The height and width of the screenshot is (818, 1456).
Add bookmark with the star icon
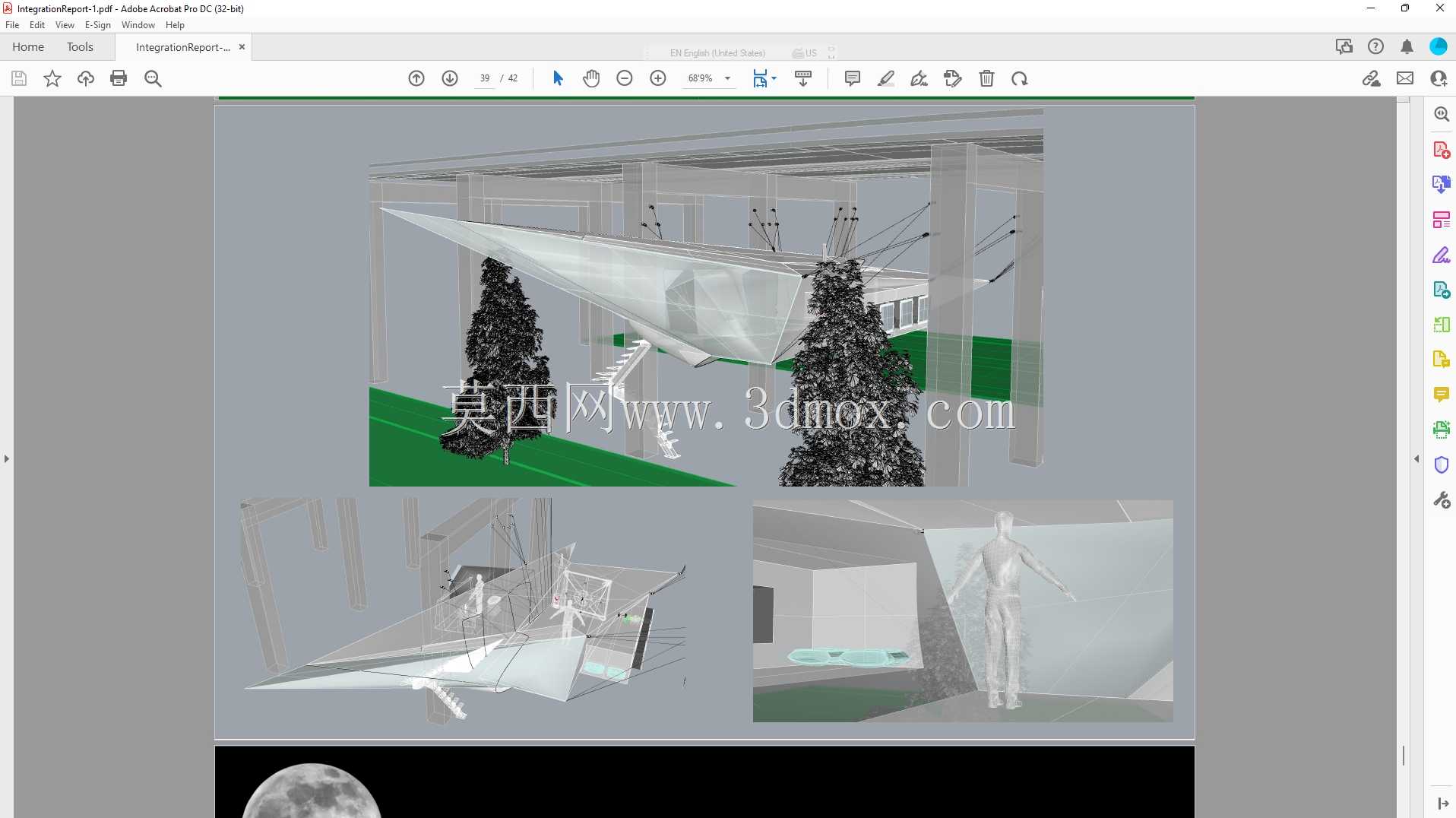[x=52, y=78]
